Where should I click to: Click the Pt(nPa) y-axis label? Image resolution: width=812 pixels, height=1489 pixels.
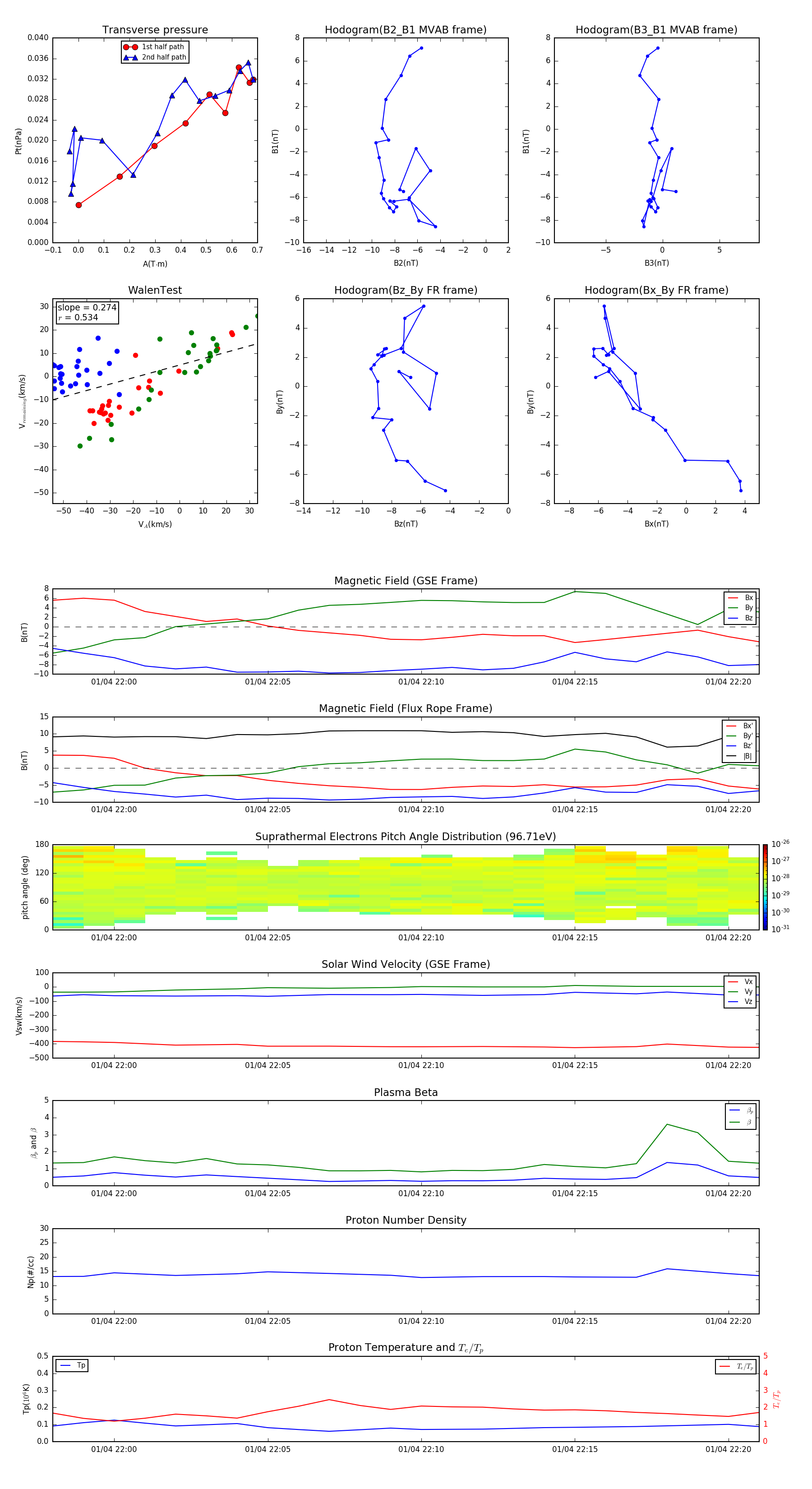(x=18, y=141)
